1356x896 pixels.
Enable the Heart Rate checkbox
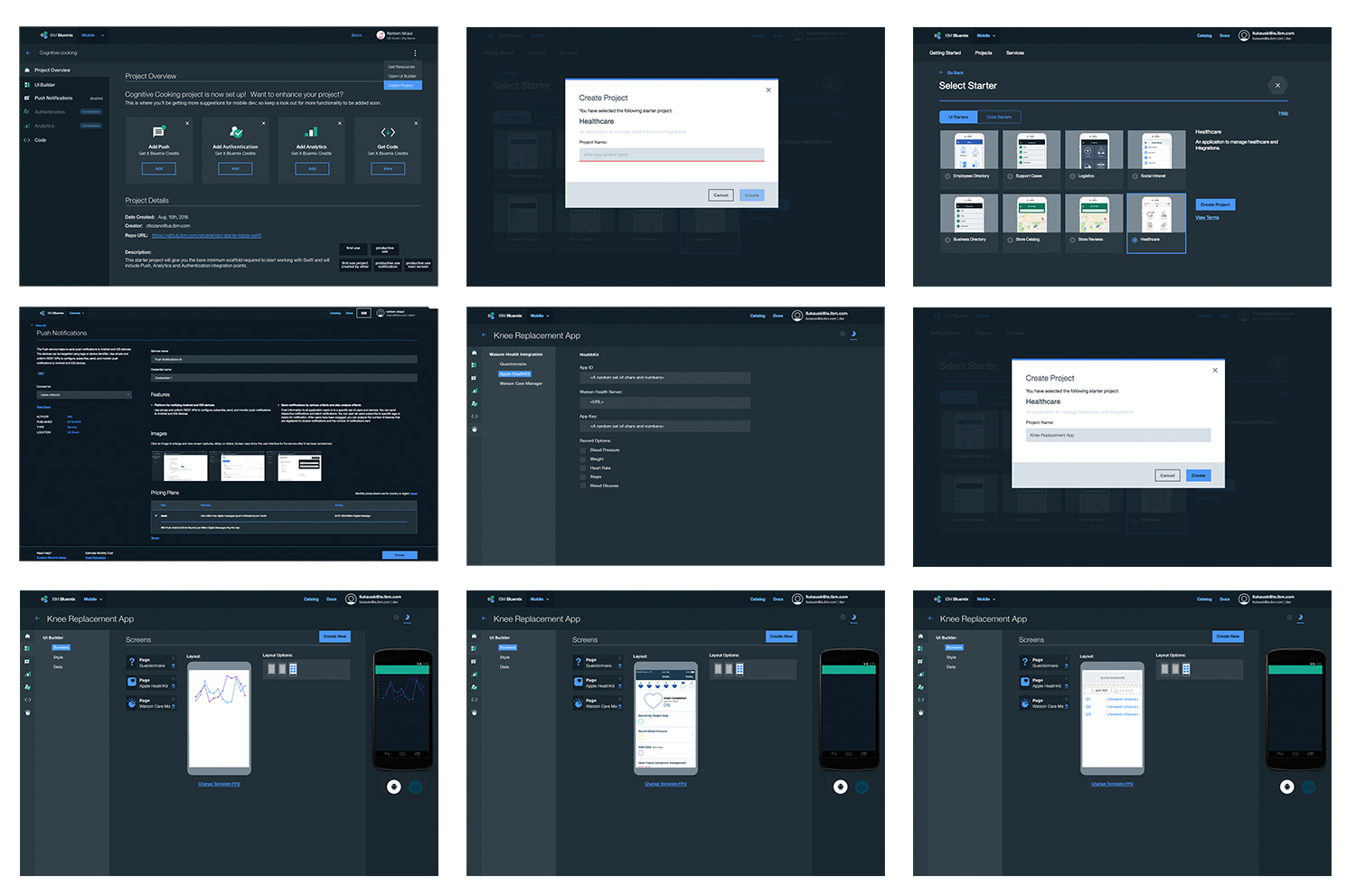(583, 468)
